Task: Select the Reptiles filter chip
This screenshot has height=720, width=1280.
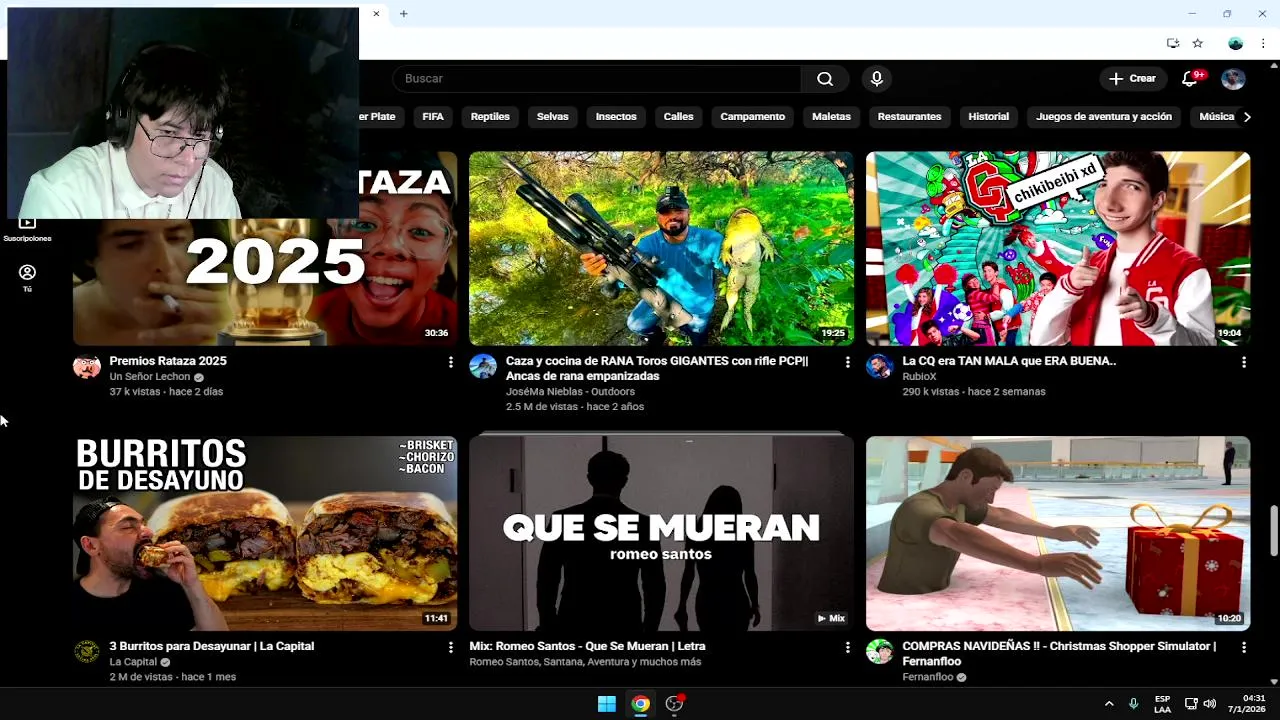Action: tap(490, 117)
